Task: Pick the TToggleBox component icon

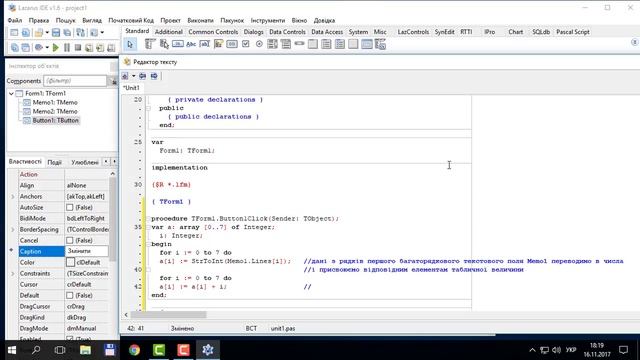Action: coord(232,44)
